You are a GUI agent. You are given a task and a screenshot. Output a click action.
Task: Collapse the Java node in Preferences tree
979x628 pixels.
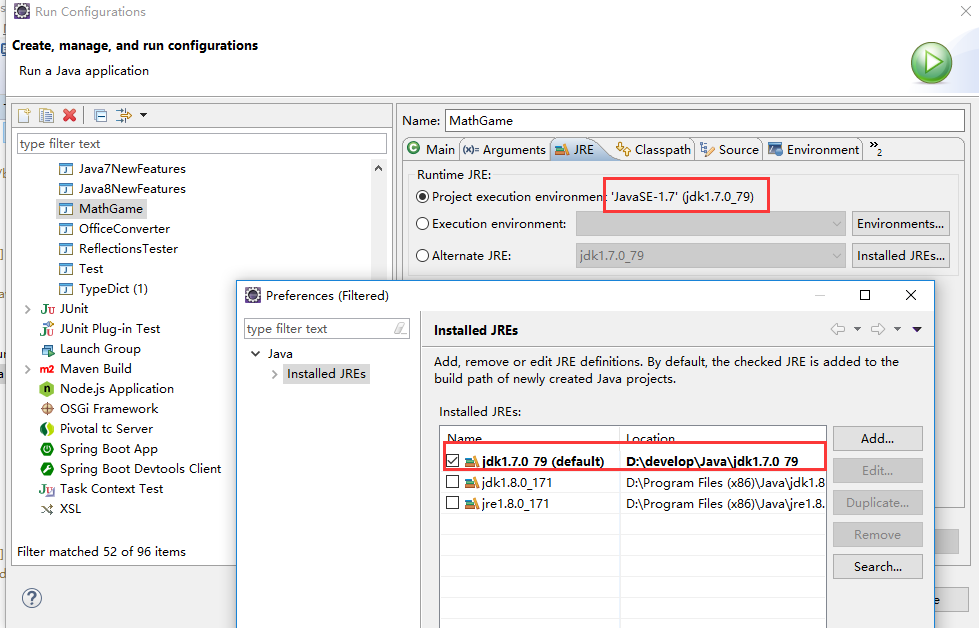pos(256,353)
